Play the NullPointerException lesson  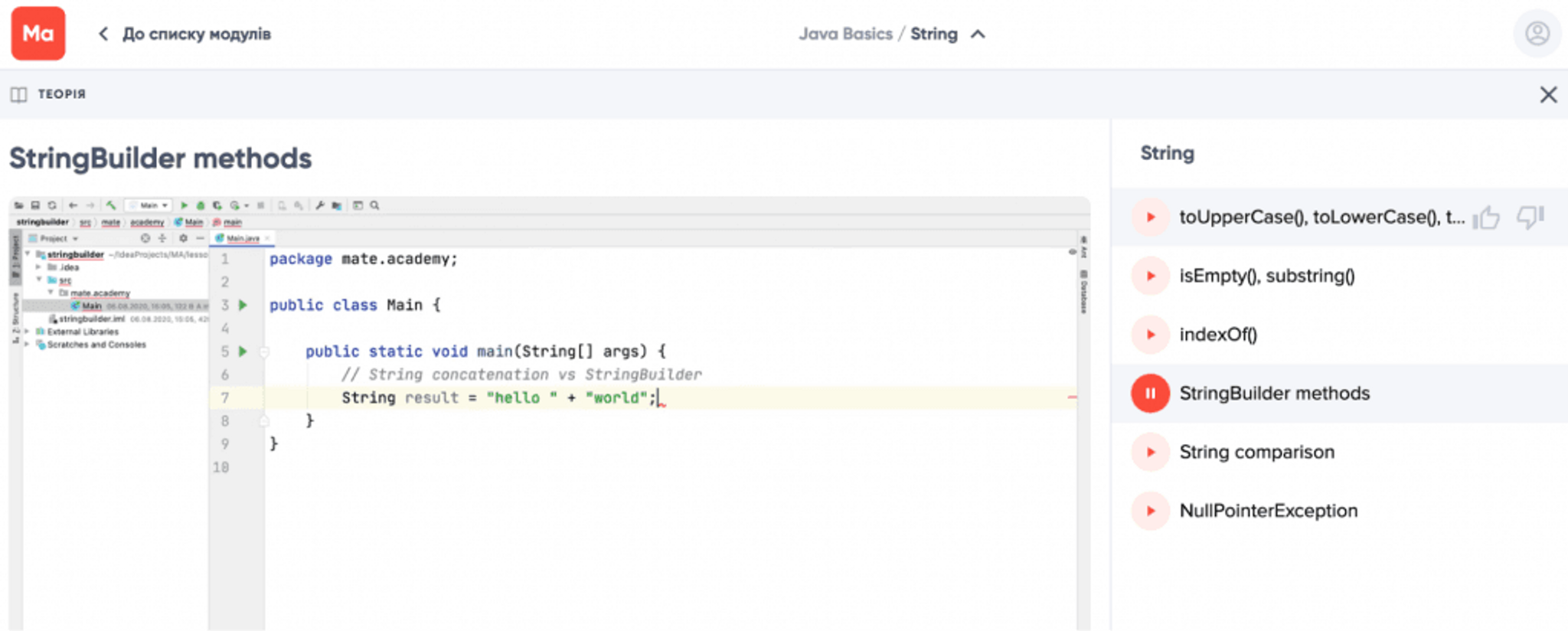(x=1150, y=511)
